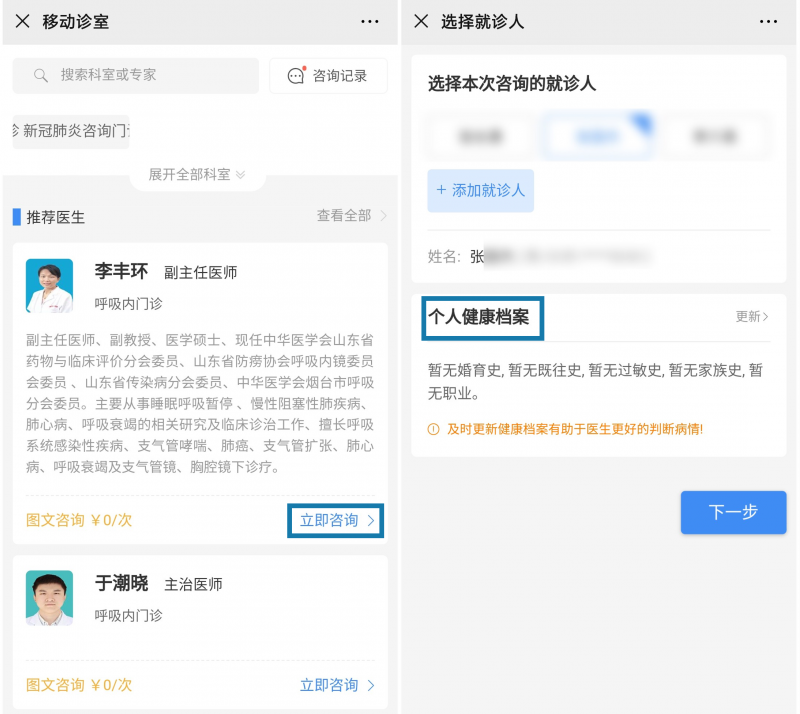Open the 个人健康档案 section heading
The image size is (800, 714).
[x=484, y=317]
